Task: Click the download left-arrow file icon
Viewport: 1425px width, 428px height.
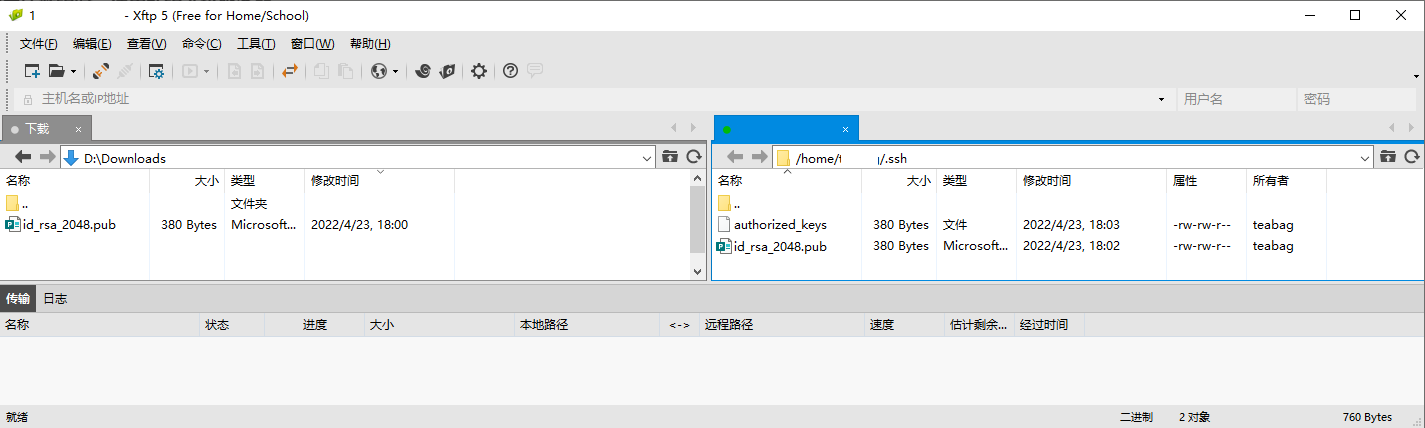Action: pyautogui.click(x=234, y=71)
